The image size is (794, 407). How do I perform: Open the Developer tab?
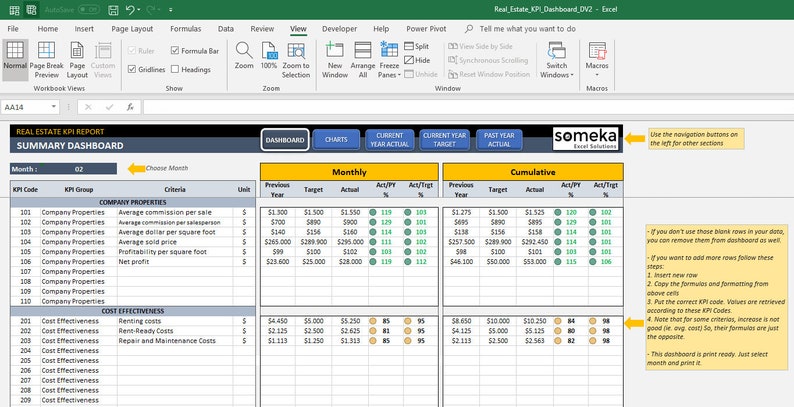(x=339, y=29)
